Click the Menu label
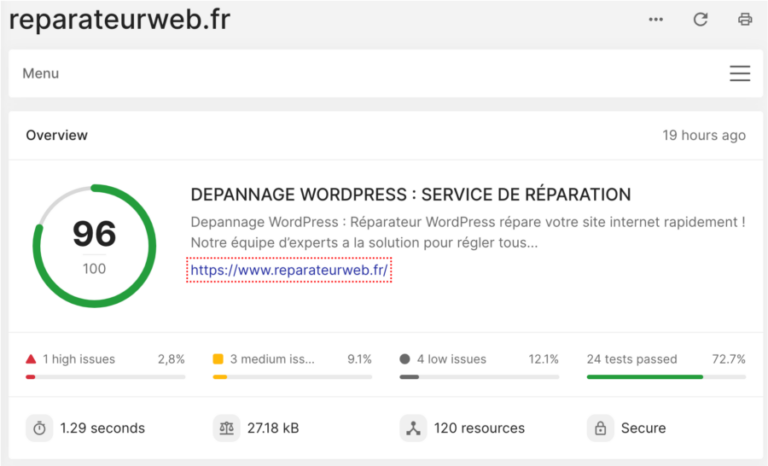 pyautogui.click(x=41, y=74)
